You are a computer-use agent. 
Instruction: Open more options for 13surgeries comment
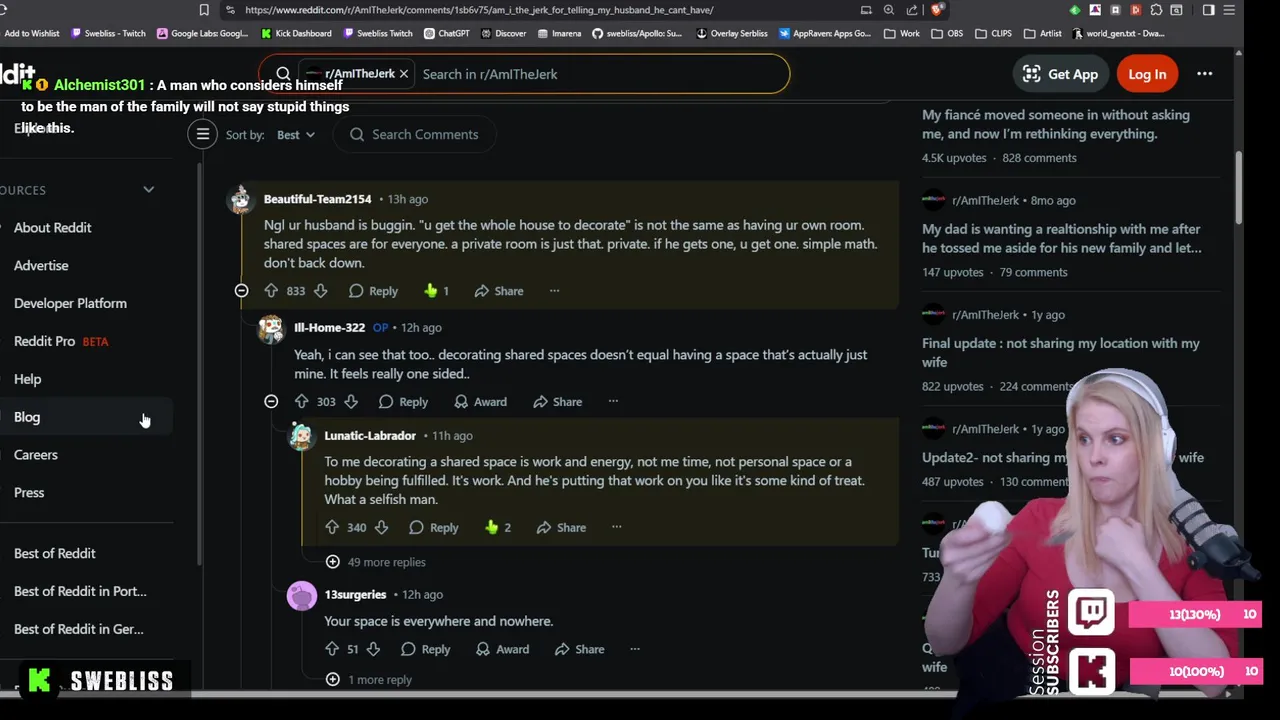pos(634,649)
